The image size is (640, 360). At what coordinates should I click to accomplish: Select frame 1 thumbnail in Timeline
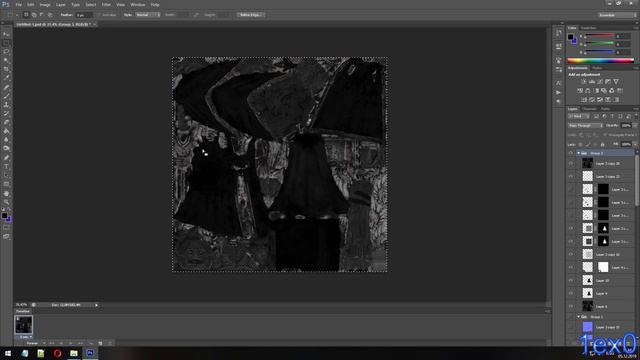click(x=24, y=325)
